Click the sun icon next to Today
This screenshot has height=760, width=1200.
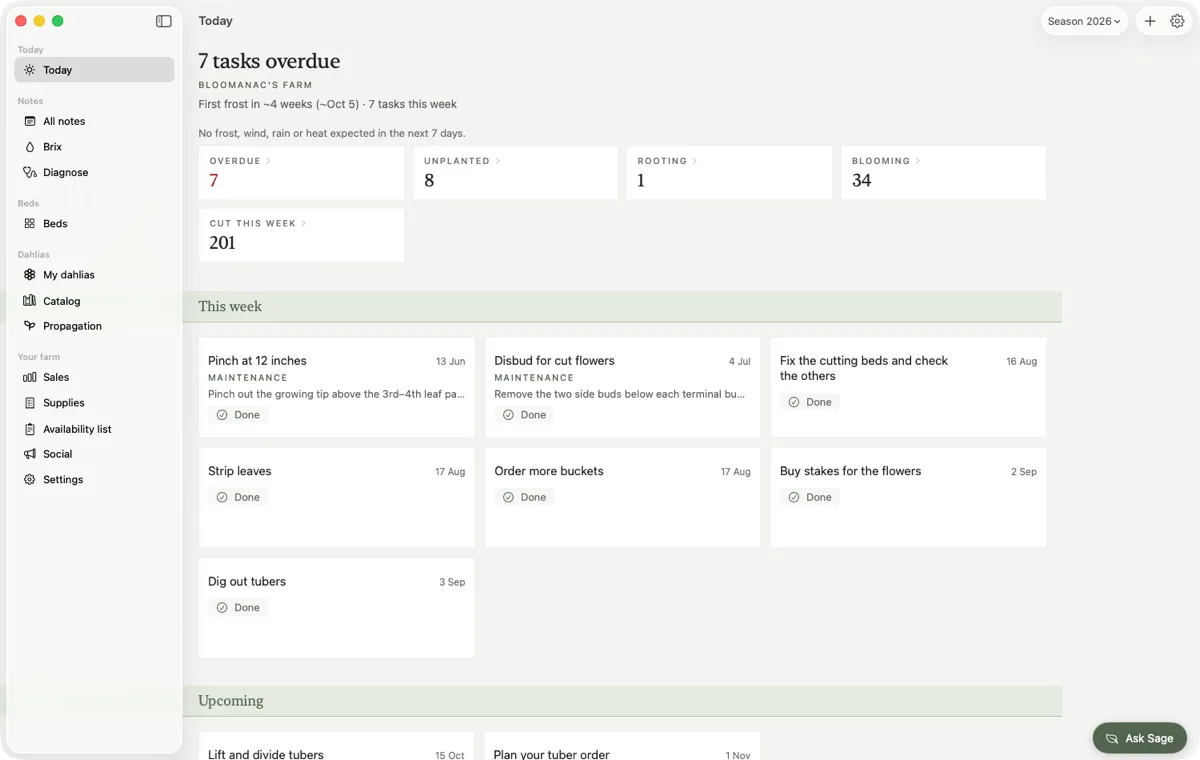tap(30, 70)
